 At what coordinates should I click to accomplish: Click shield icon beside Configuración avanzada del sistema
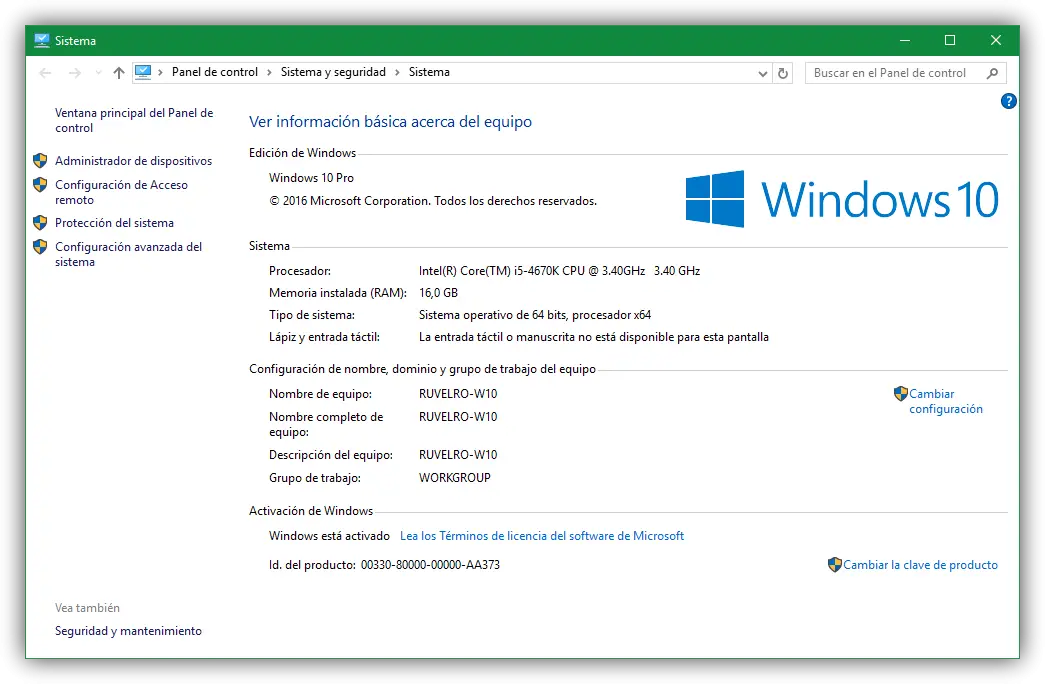click(x=40, y=247)
